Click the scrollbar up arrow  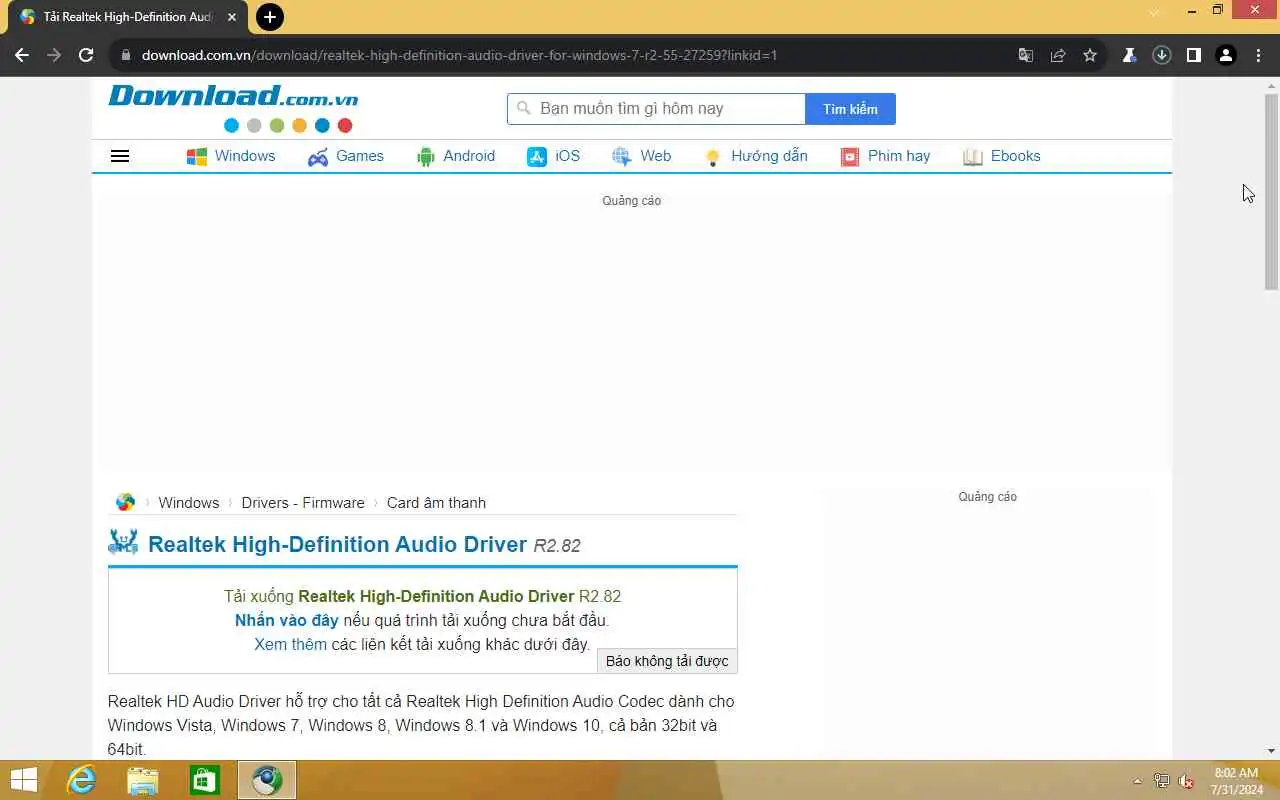coord(1272,86)
